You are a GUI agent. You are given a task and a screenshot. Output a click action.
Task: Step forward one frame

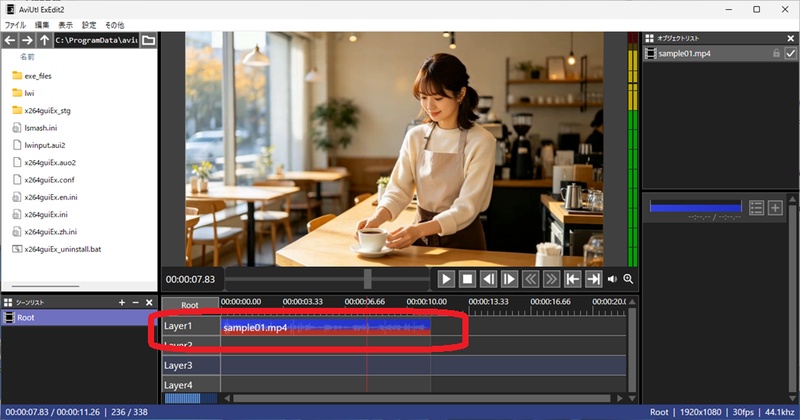point(509,279)
